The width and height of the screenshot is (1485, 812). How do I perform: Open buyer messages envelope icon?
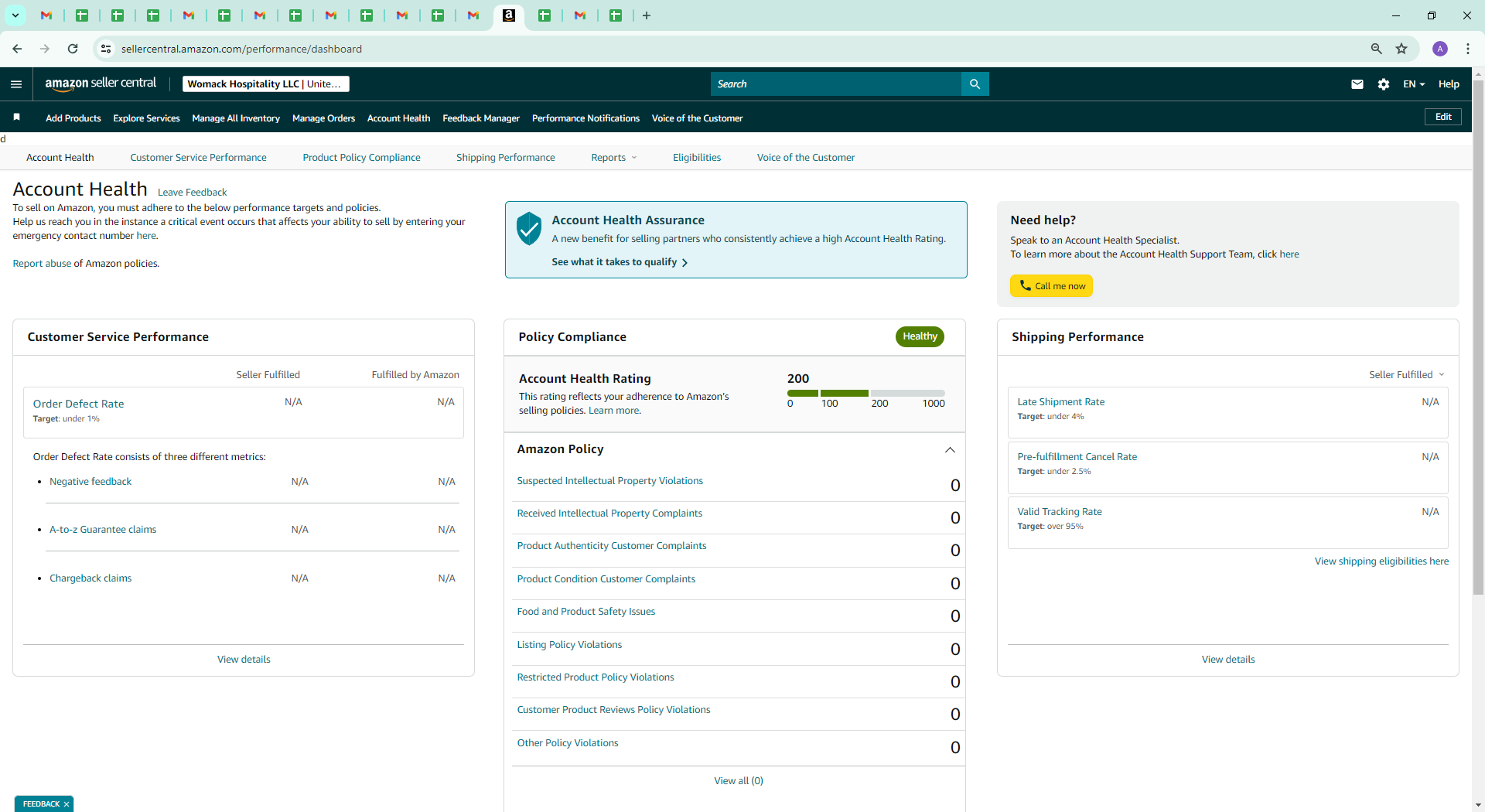click(1357, 84)
